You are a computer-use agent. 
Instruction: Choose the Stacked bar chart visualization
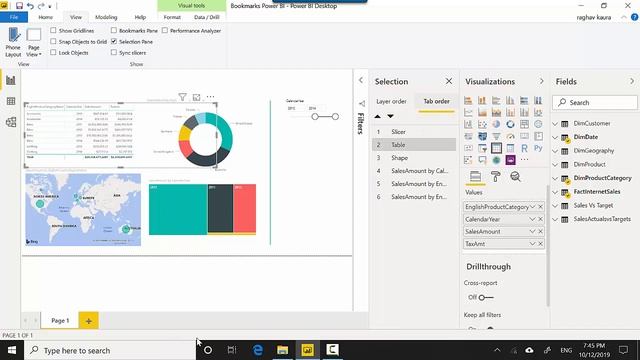pos(468,100)
